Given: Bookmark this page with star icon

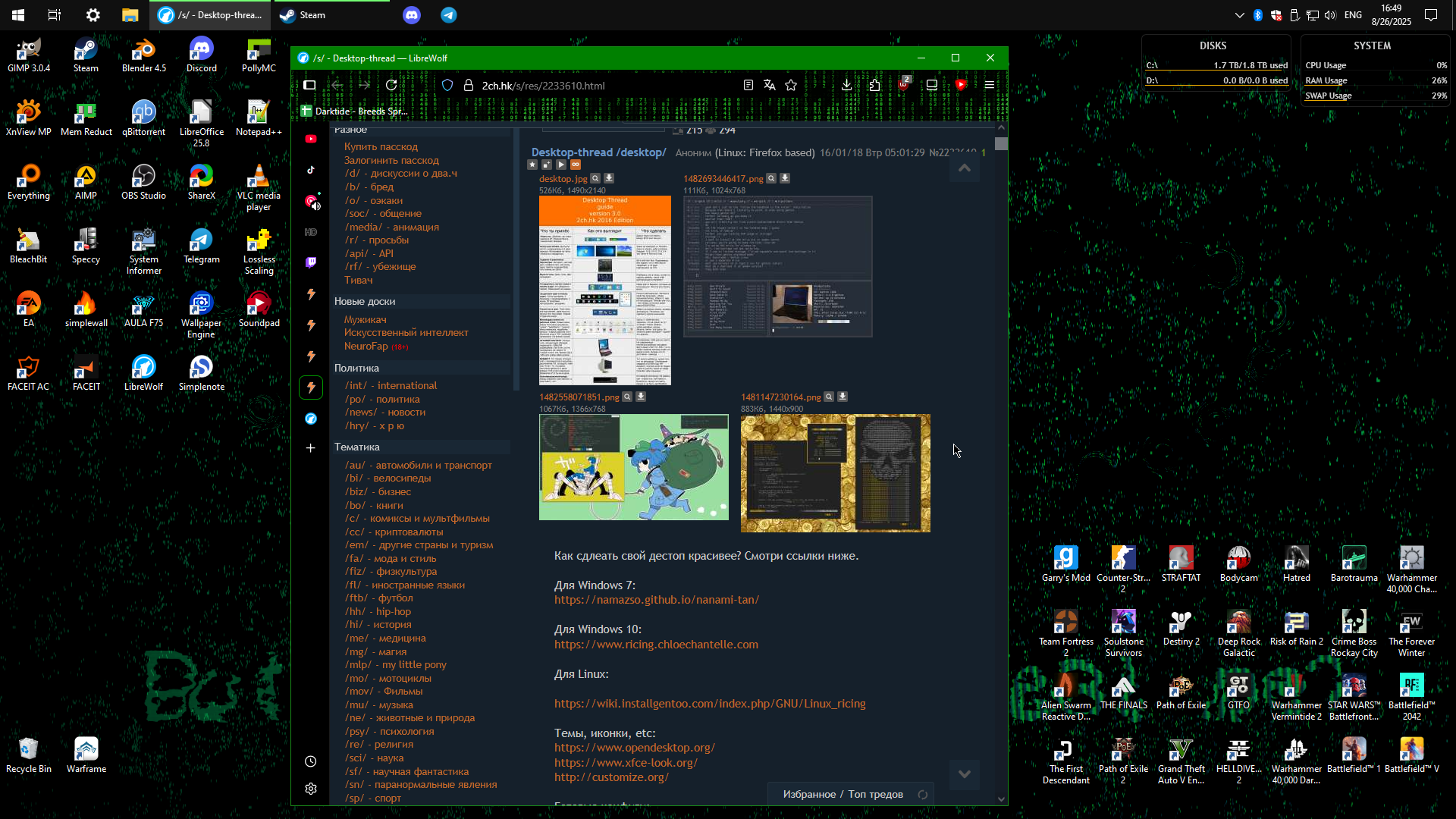Looking at the screenshot, I should pos(791,86).
